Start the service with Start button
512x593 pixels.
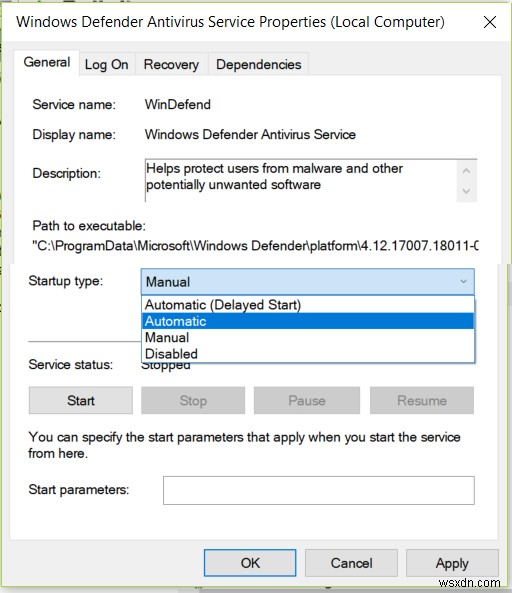[x=81, y=400]
